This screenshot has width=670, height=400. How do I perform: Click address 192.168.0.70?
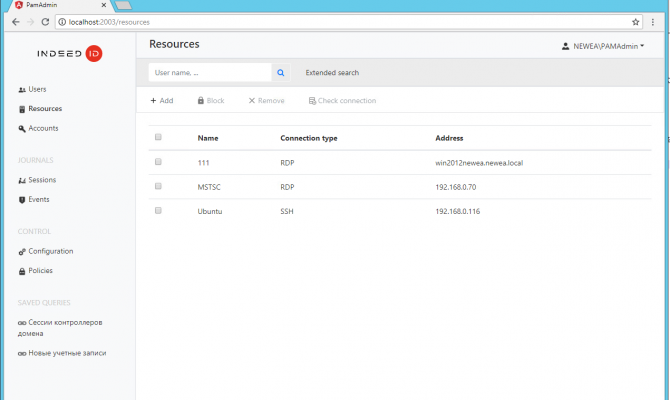coord(455,187)
